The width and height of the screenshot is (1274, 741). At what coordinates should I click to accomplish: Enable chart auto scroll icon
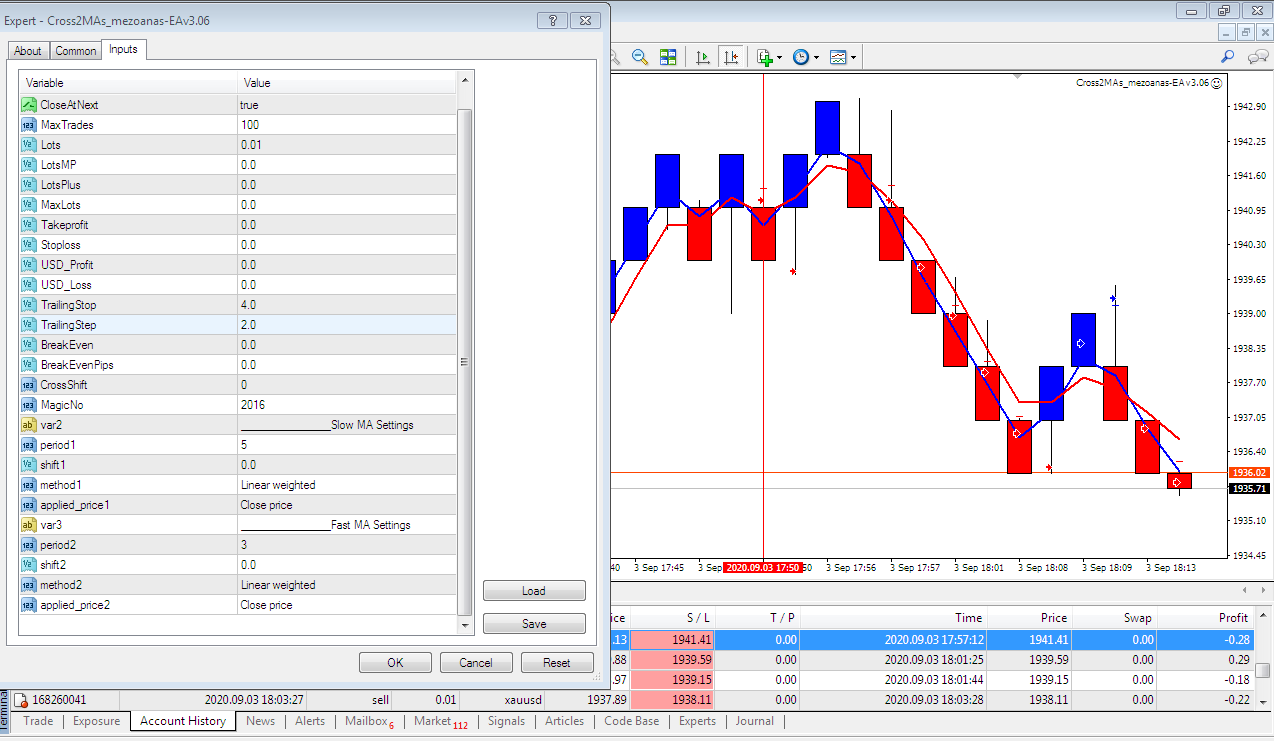(x=703, y=57)
